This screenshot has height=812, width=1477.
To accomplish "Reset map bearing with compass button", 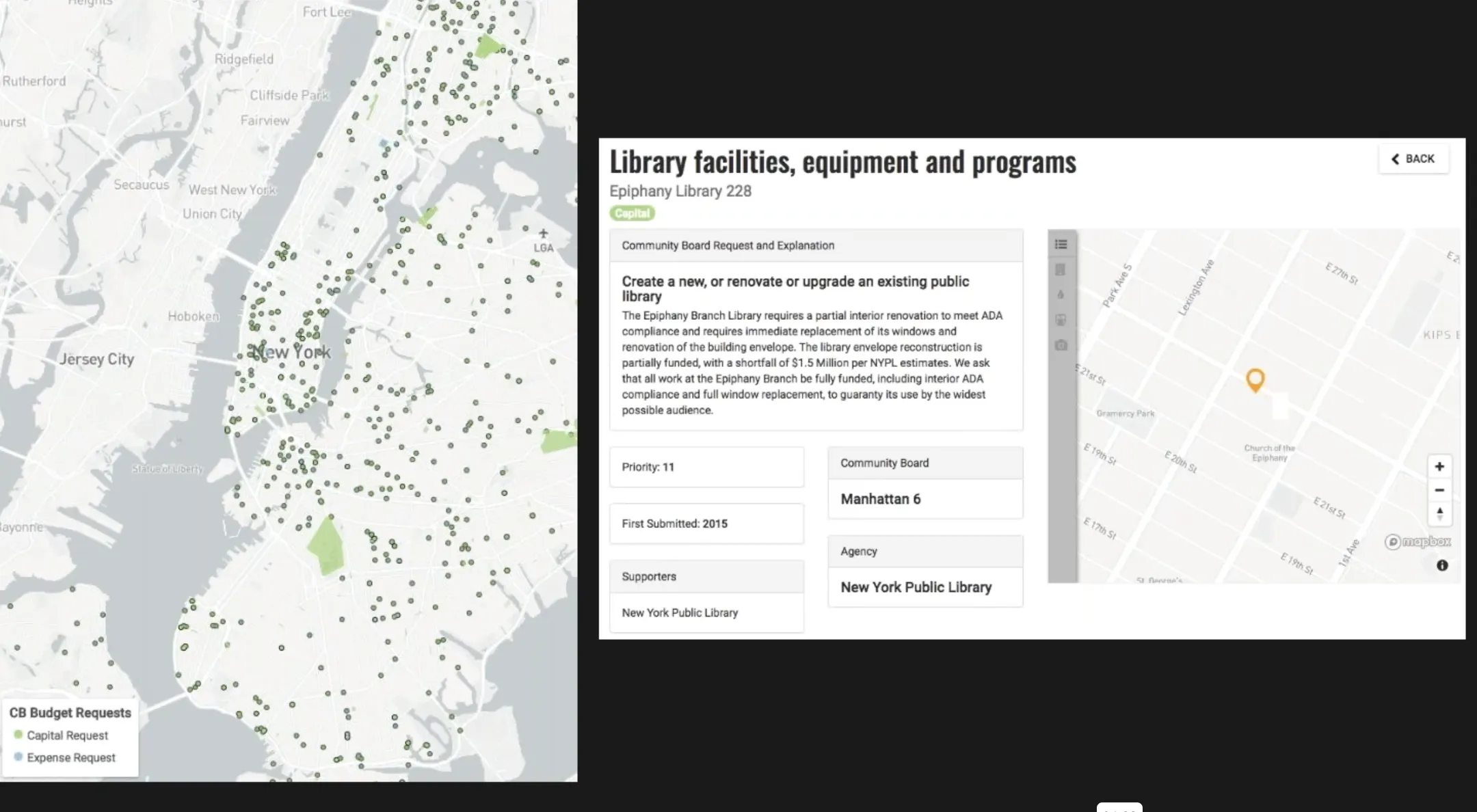I will [x=1439, y=513].
